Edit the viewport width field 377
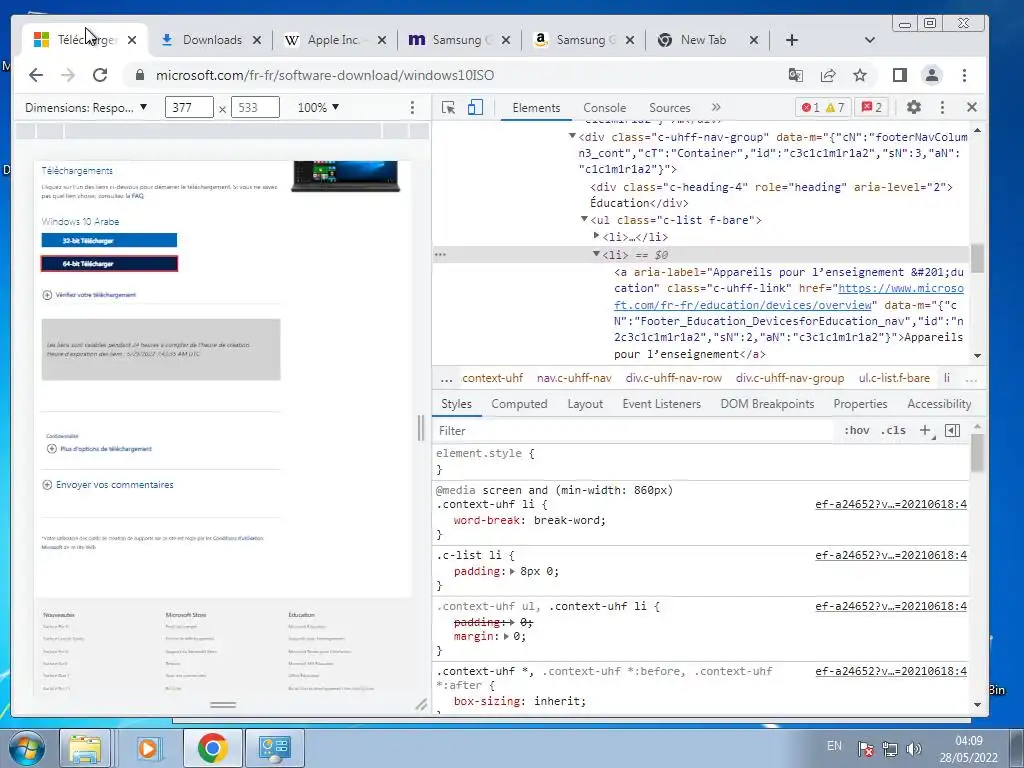1024x768 pixels. (x=189, y=107)
